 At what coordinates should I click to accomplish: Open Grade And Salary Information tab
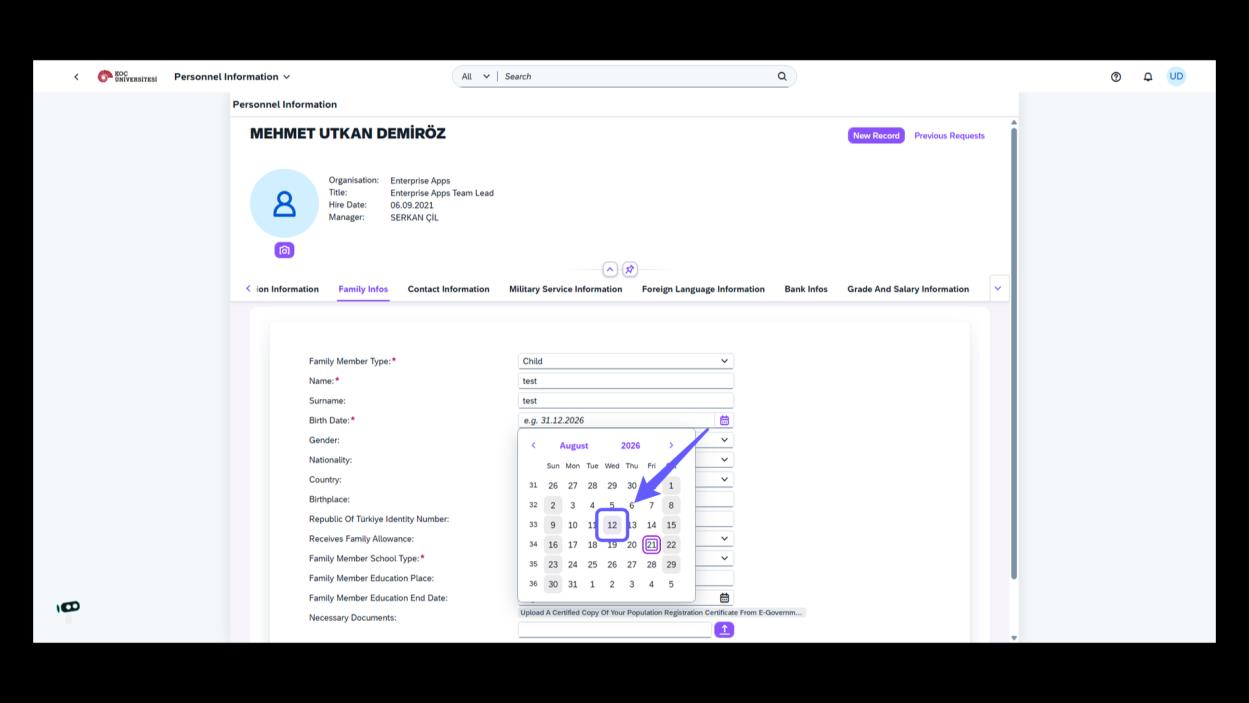pyautogui.click(x=908, y=289)
